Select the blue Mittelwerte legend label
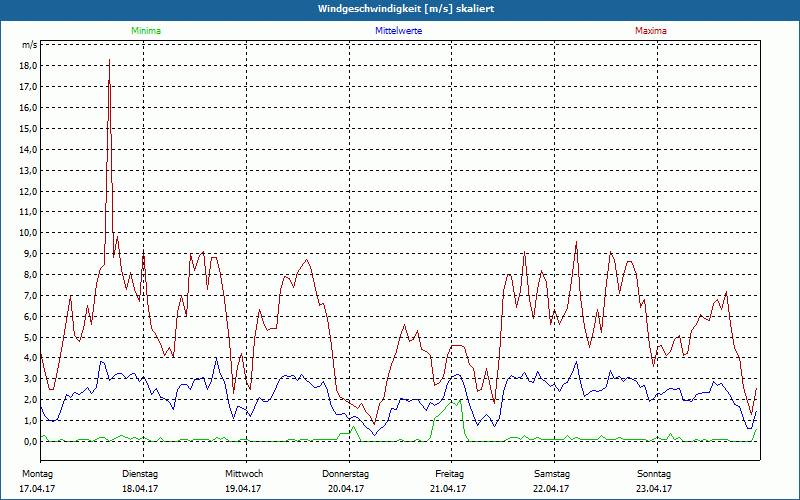 (398, 31)
